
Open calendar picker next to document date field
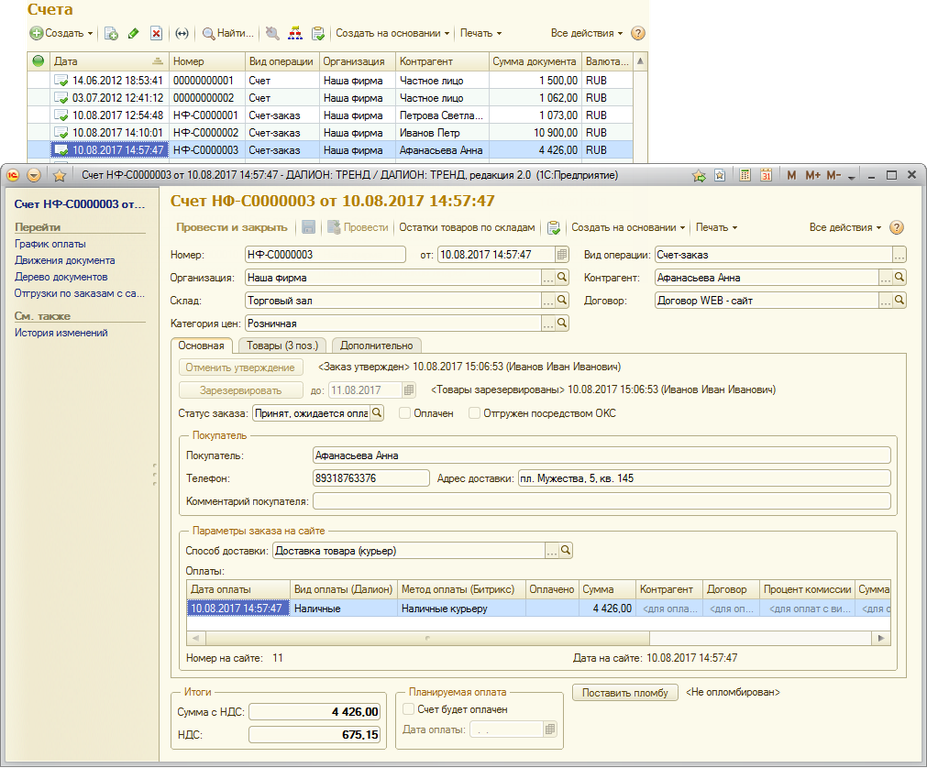[562, 255]
